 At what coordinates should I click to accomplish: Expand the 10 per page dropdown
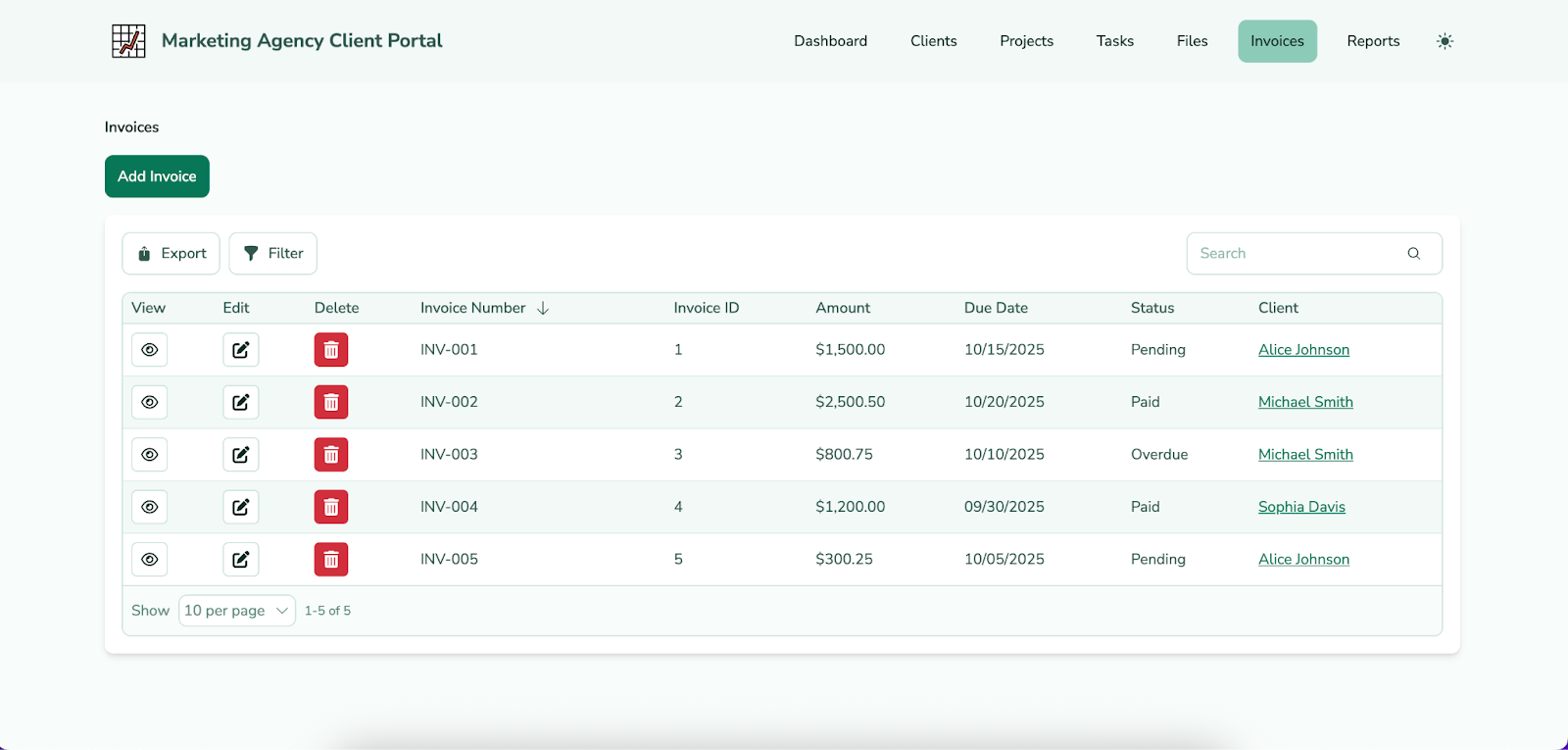[236, 611]
